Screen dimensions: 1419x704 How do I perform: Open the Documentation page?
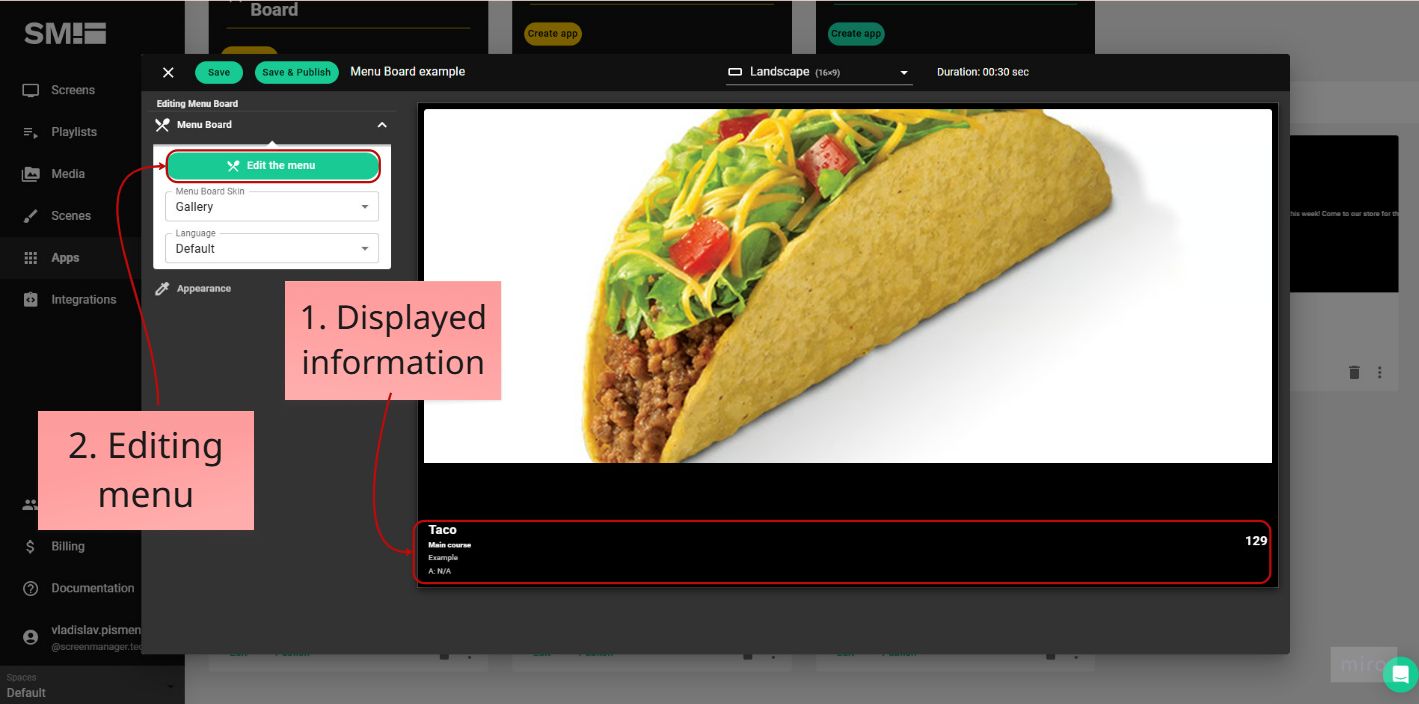click(x=93, y=588)
